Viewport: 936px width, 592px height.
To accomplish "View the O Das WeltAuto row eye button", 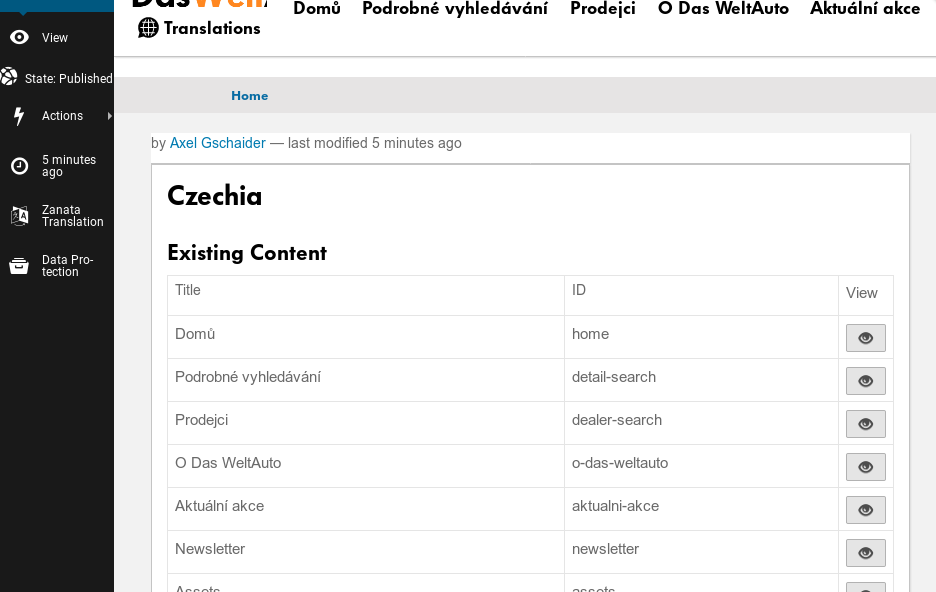I will (866, 467).
